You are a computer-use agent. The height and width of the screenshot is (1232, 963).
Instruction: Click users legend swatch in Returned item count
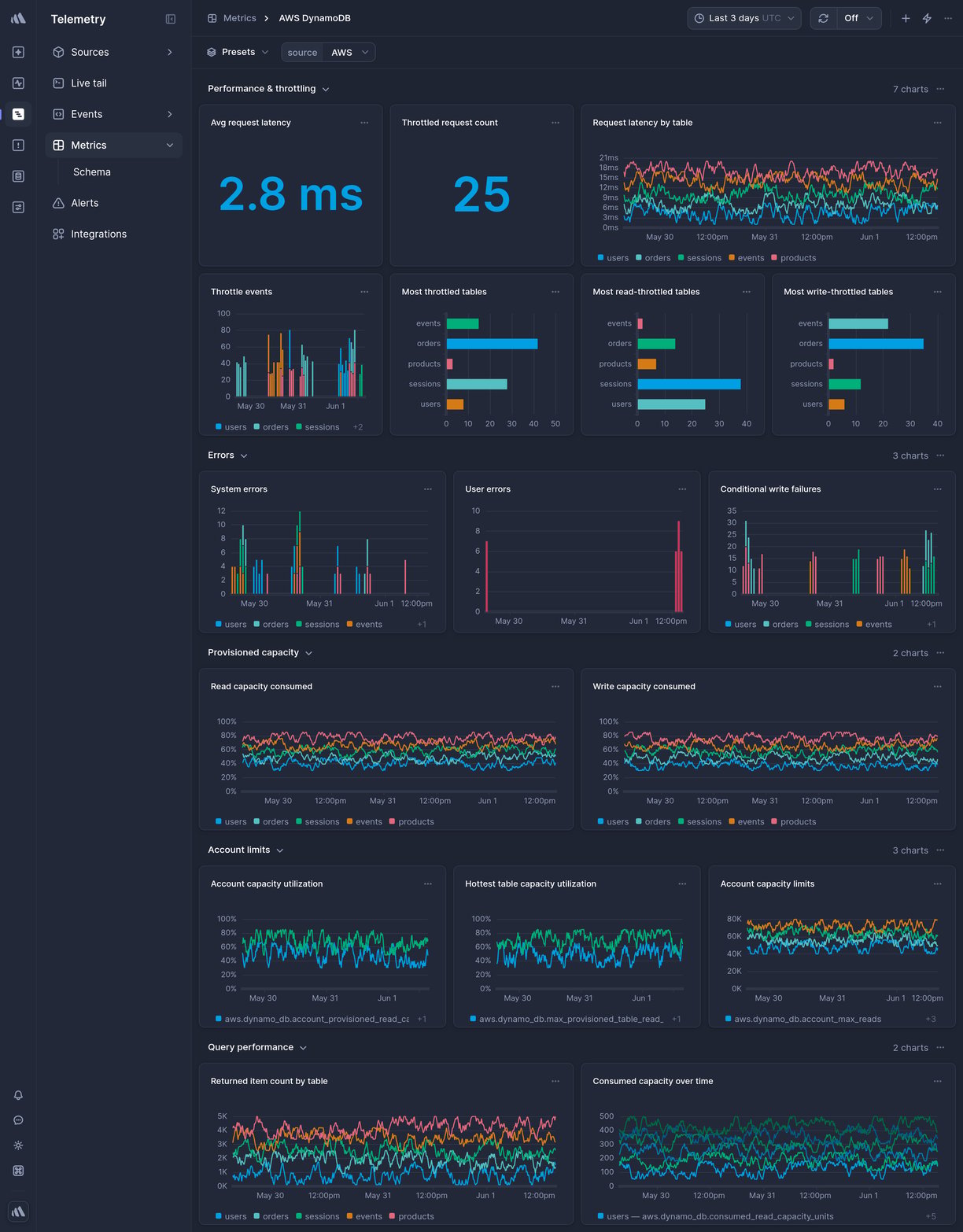(x=219, y=1216)
